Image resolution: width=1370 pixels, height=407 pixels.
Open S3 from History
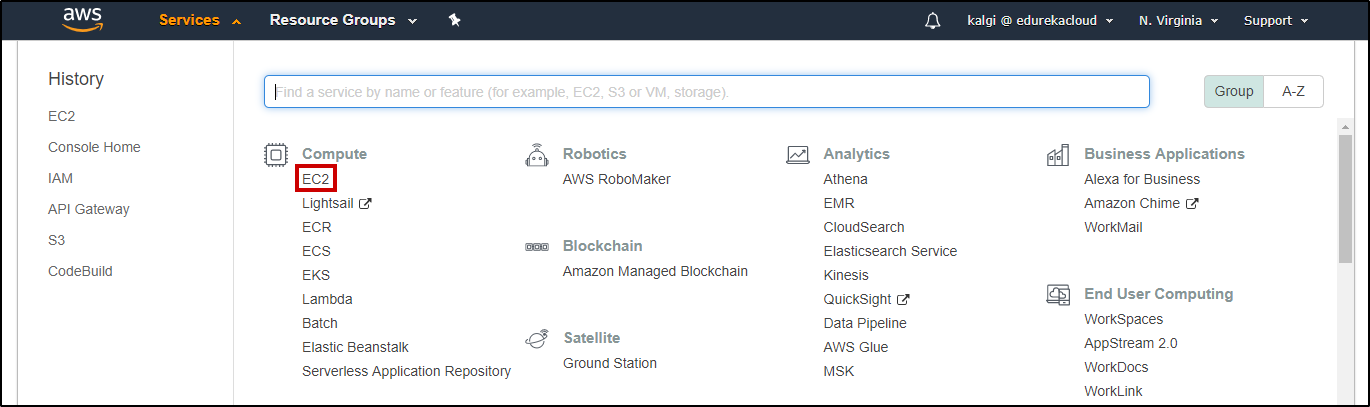point(58,240)
